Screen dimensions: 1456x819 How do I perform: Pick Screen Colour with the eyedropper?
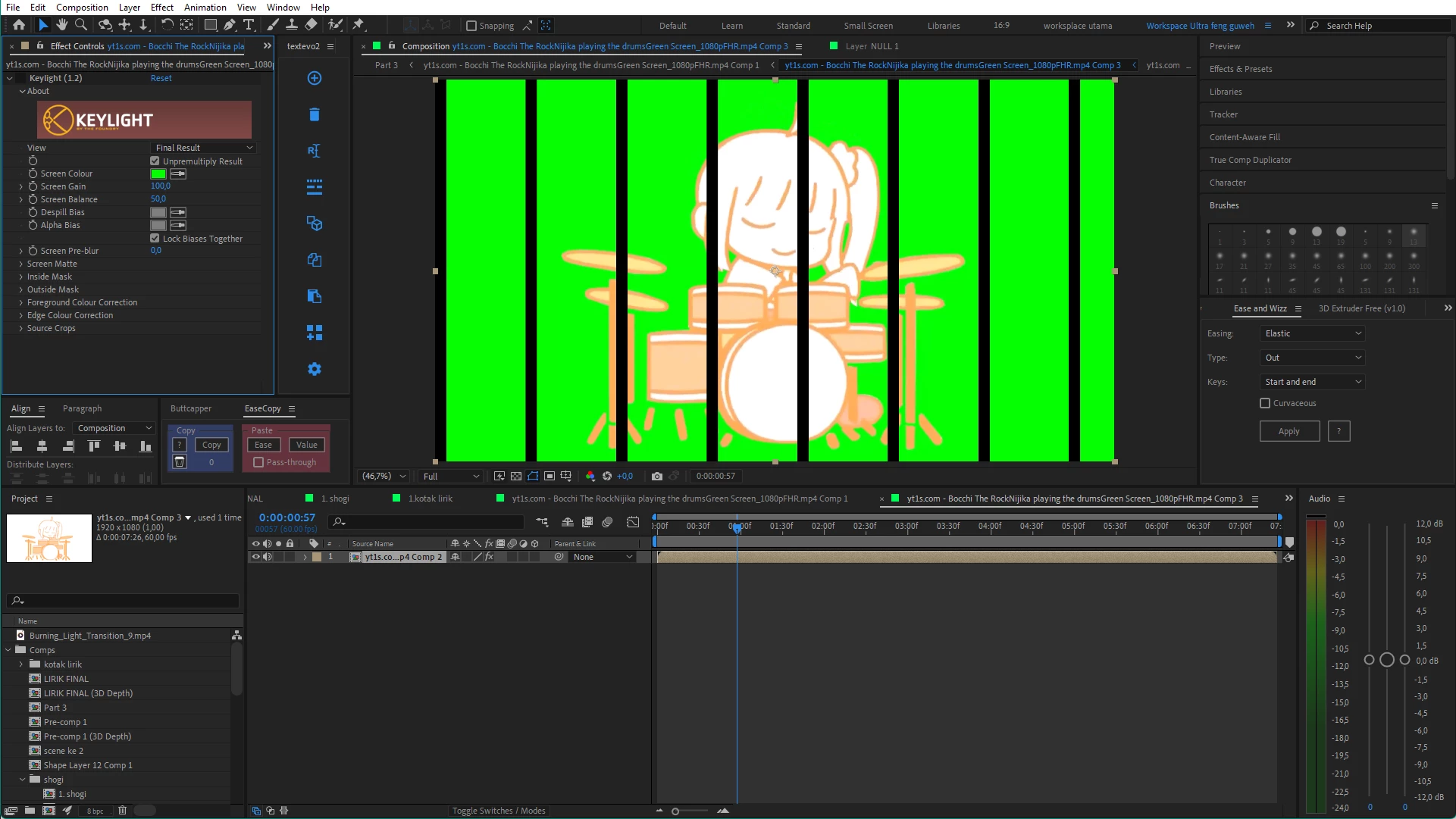tap(178, 174)
